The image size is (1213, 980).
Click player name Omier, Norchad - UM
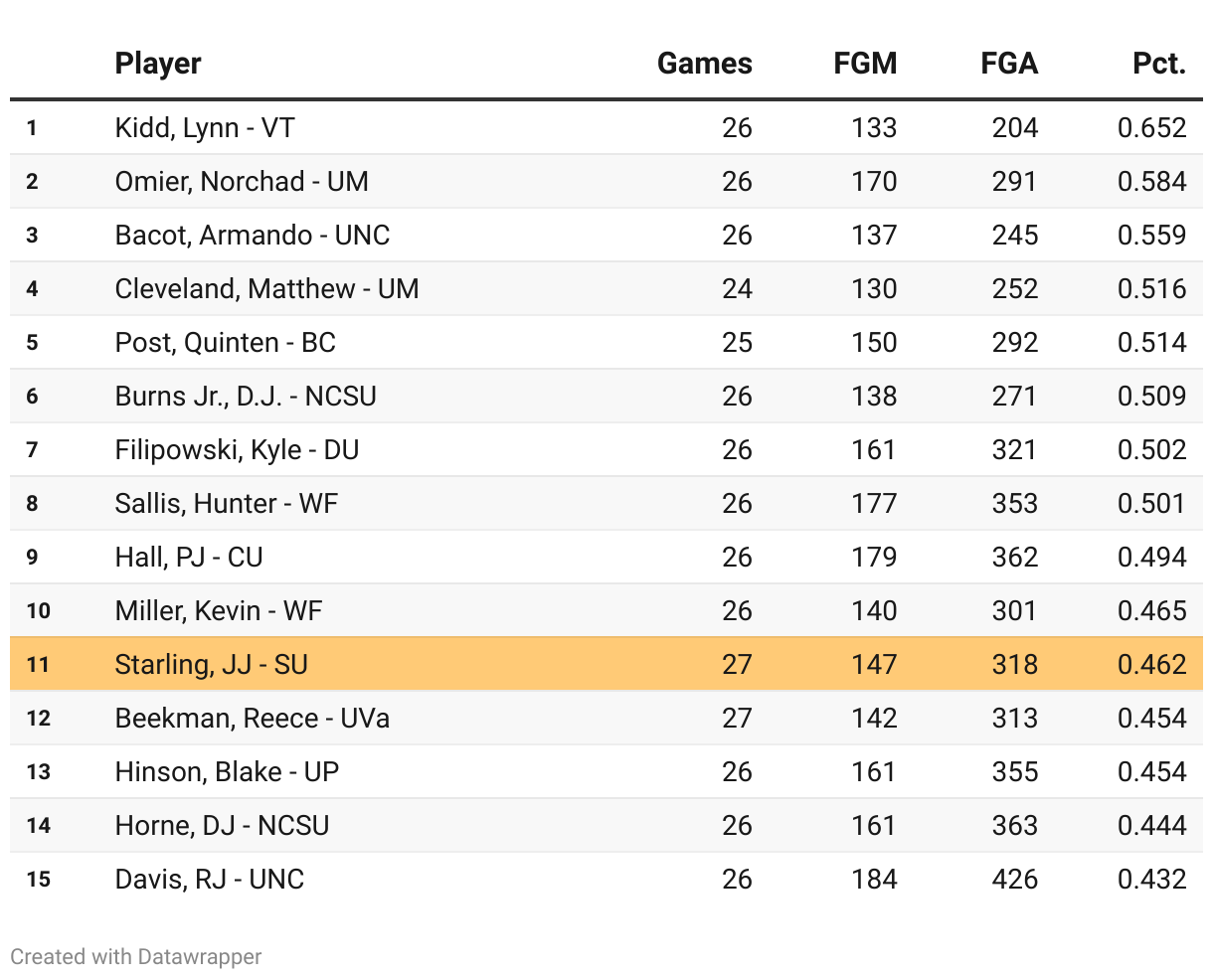tap(242, 181)
